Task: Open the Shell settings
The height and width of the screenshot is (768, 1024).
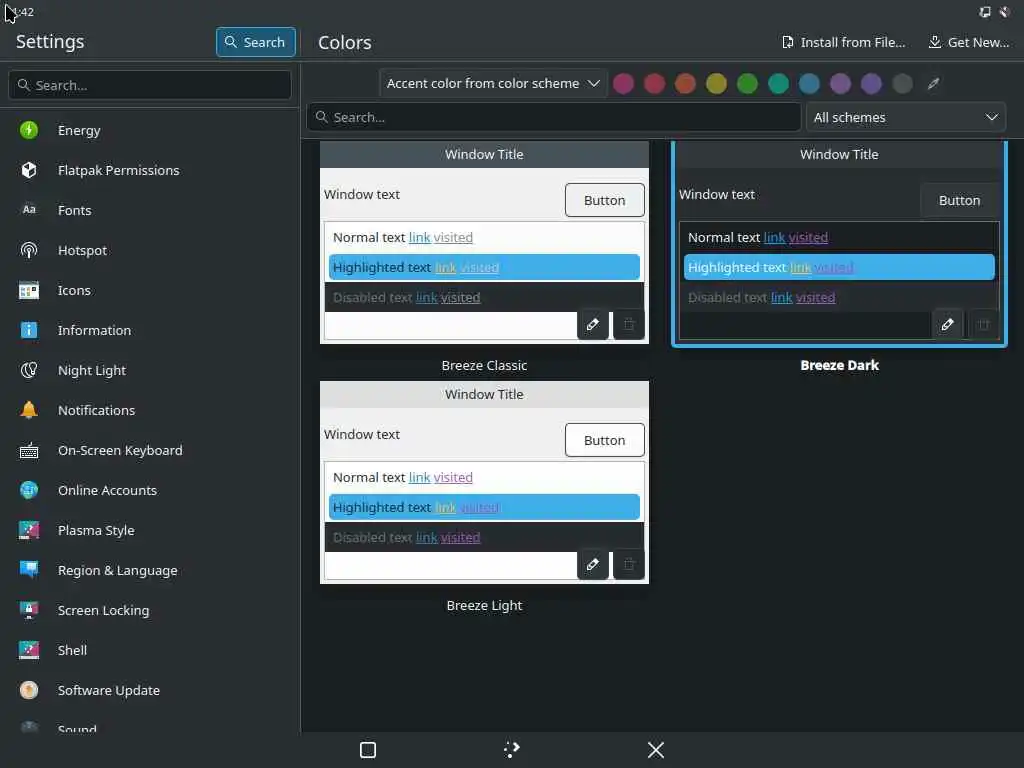Action: [150, 650]
